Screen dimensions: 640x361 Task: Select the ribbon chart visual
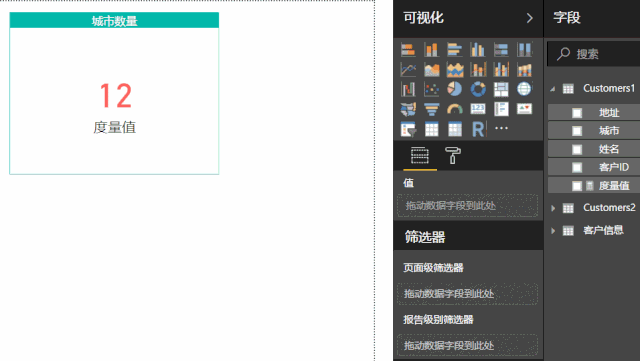coord(524,69)
